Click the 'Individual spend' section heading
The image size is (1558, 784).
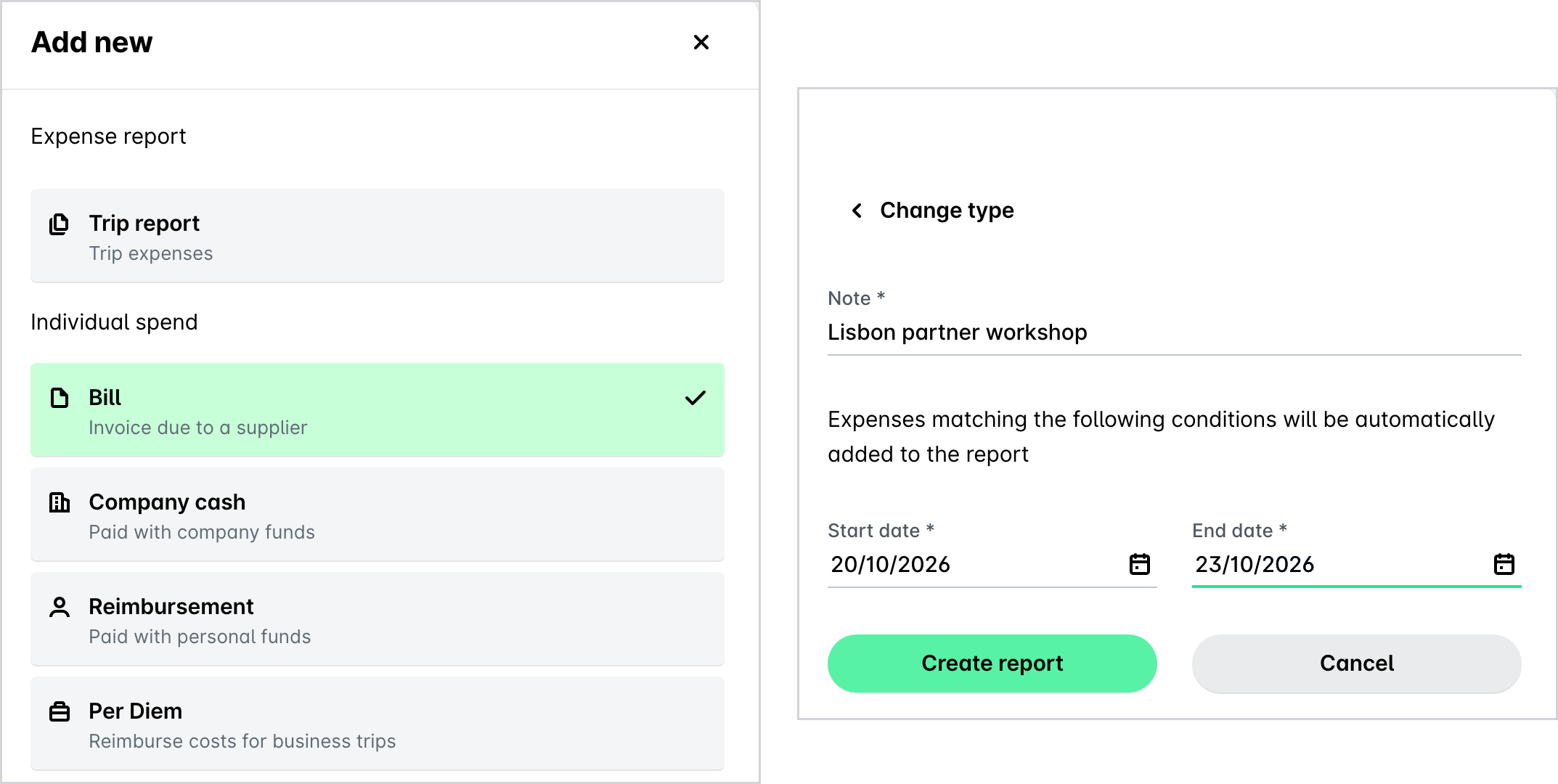(x=114, y=322)
